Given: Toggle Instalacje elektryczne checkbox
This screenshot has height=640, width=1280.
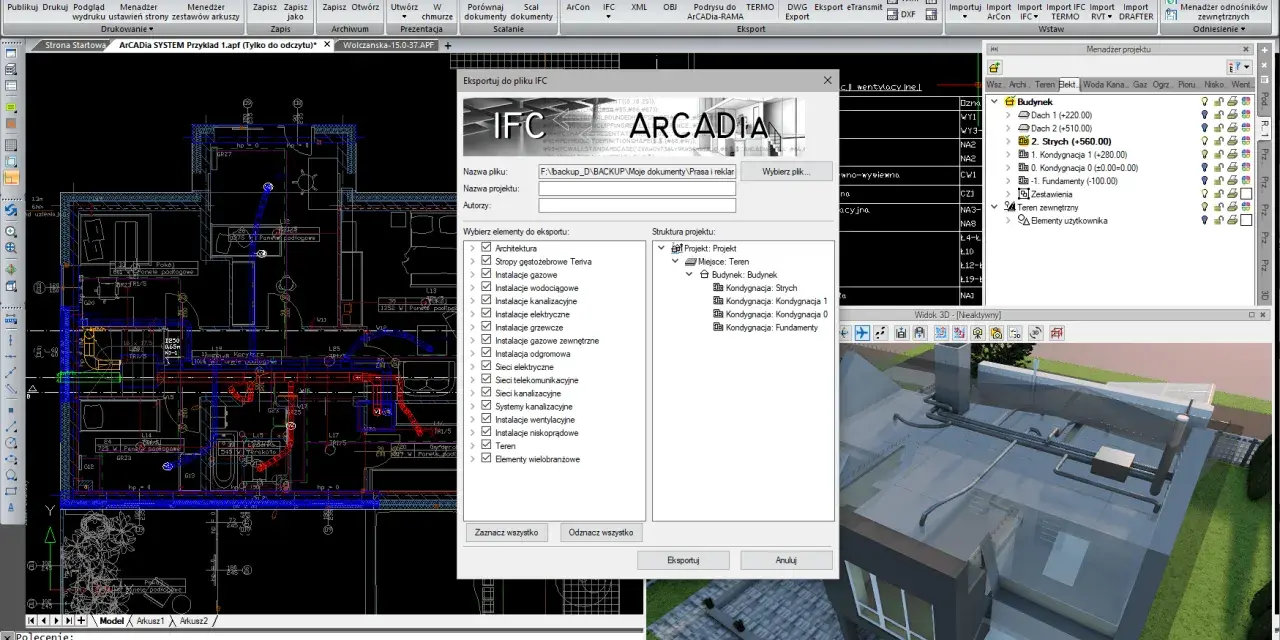Looking at the screenshot, I should tap(486, 313).
